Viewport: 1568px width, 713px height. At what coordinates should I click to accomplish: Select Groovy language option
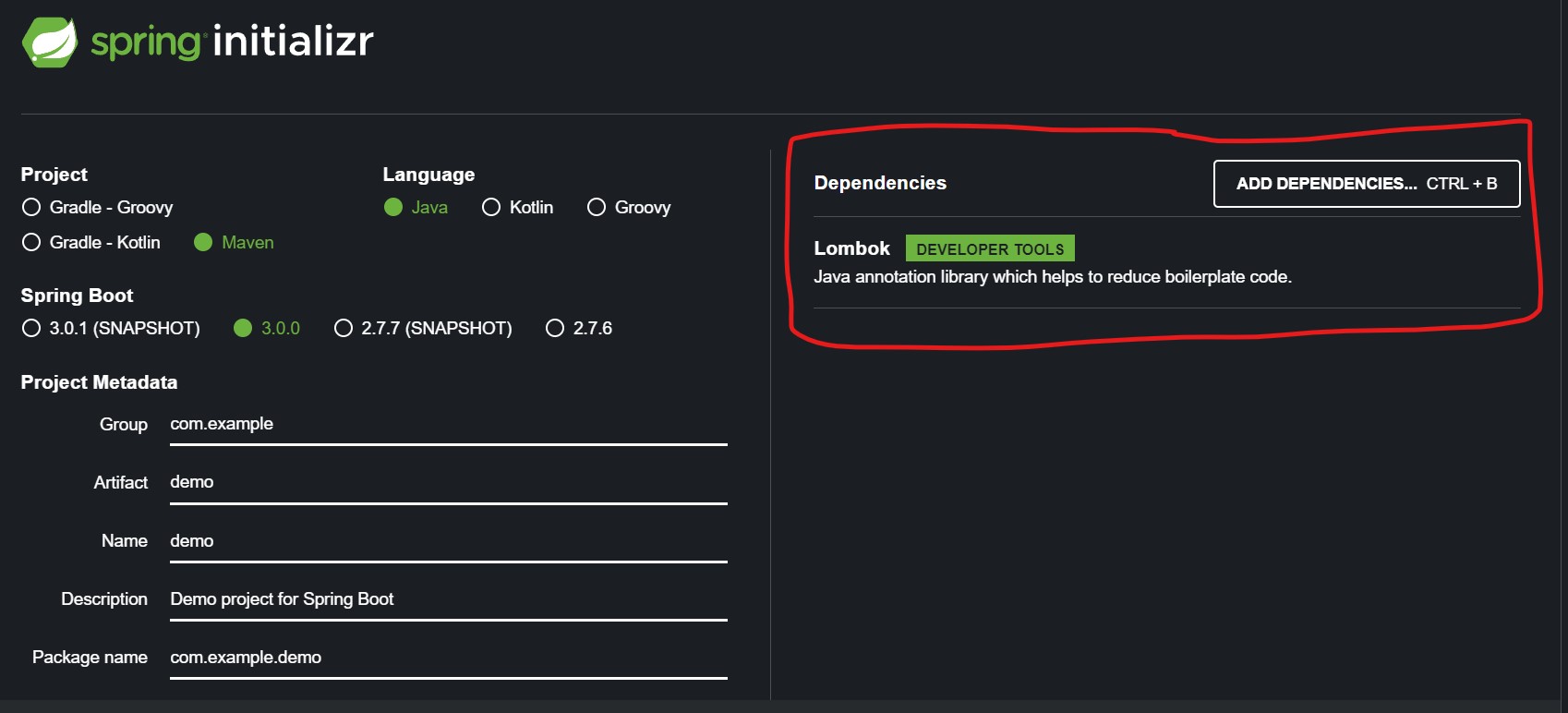point(629,207)
